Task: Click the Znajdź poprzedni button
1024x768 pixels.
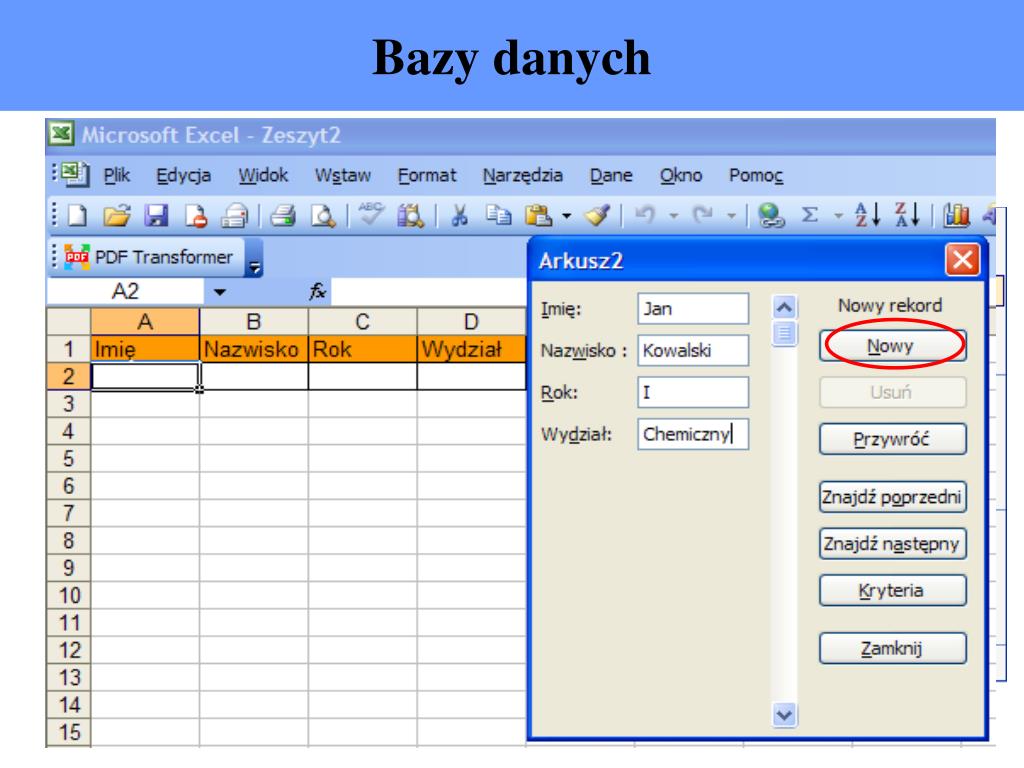Action: (892, 497)
